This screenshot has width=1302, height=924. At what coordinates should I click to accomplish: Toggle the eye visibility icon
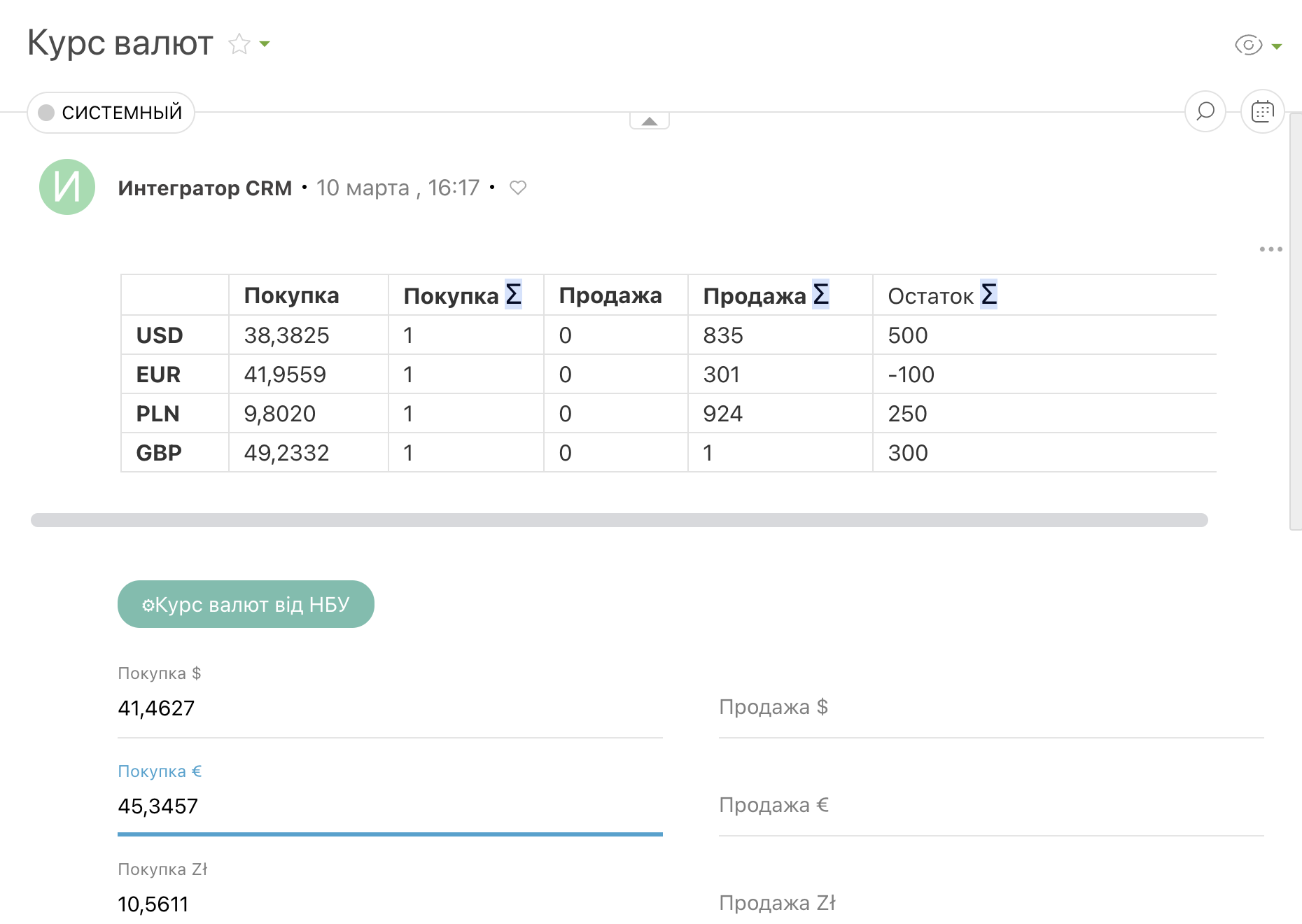1248,45
